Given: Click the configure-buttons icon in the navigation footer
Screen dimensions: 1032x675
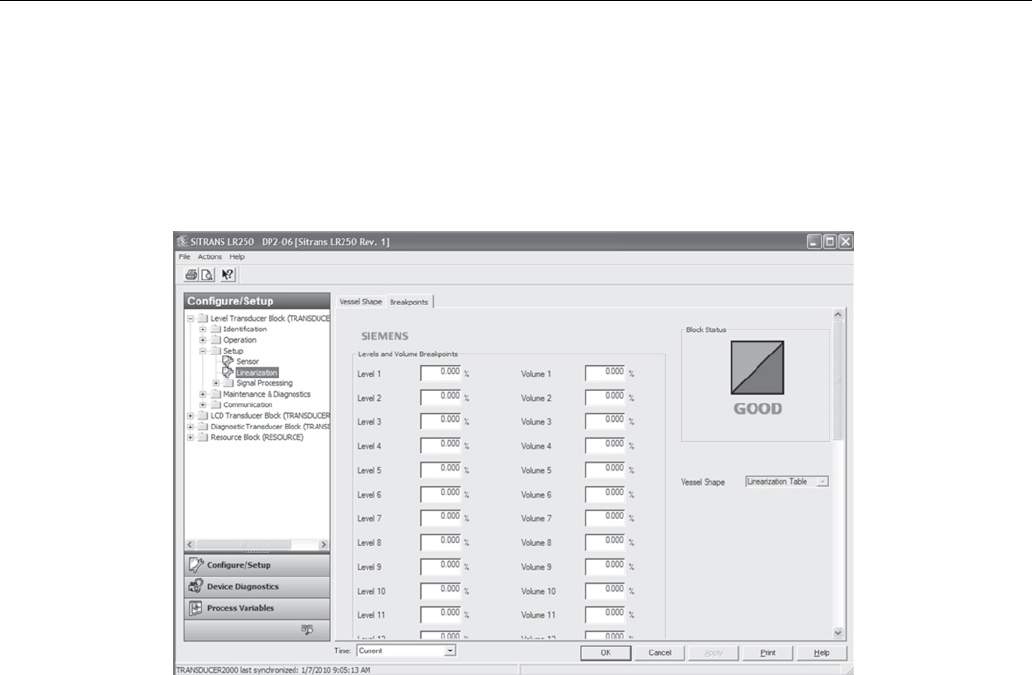Looking at the screenshot, I should tap(307, 630).
